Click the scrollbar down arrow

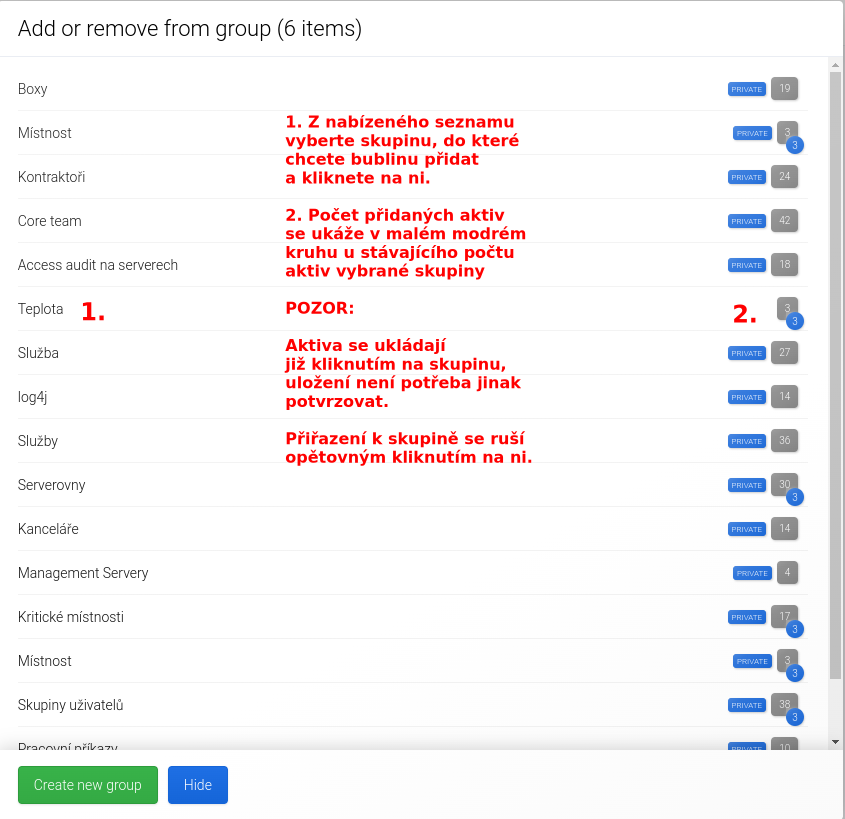836,742
